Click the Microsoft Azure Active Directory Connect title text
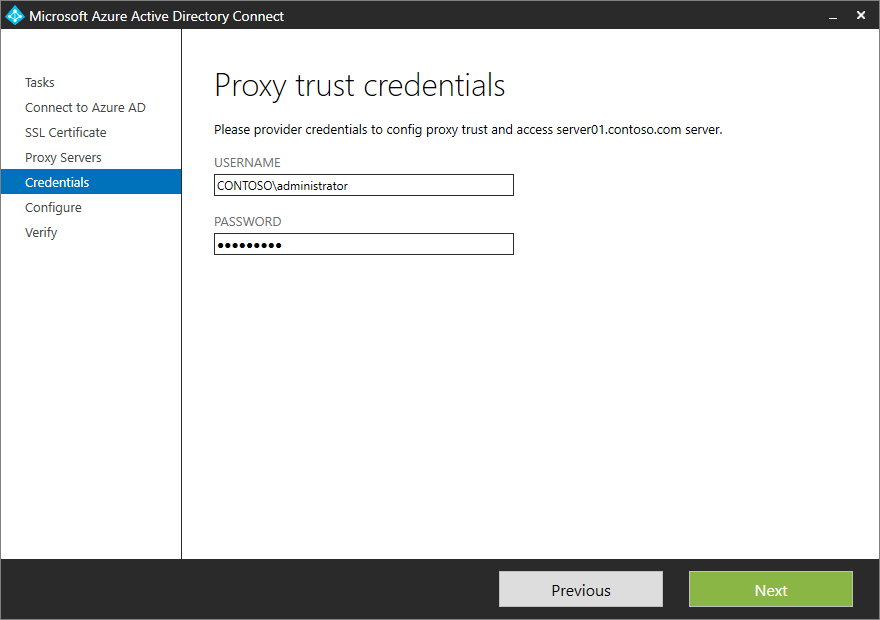 point(155,16)
